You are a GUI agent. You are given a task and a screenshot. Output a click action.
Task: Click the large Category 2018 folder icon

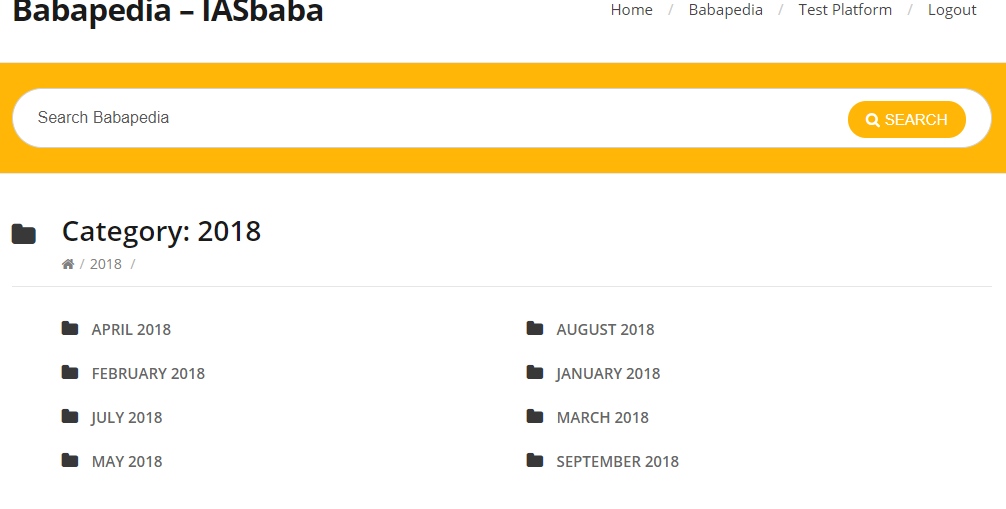(24, 234)
